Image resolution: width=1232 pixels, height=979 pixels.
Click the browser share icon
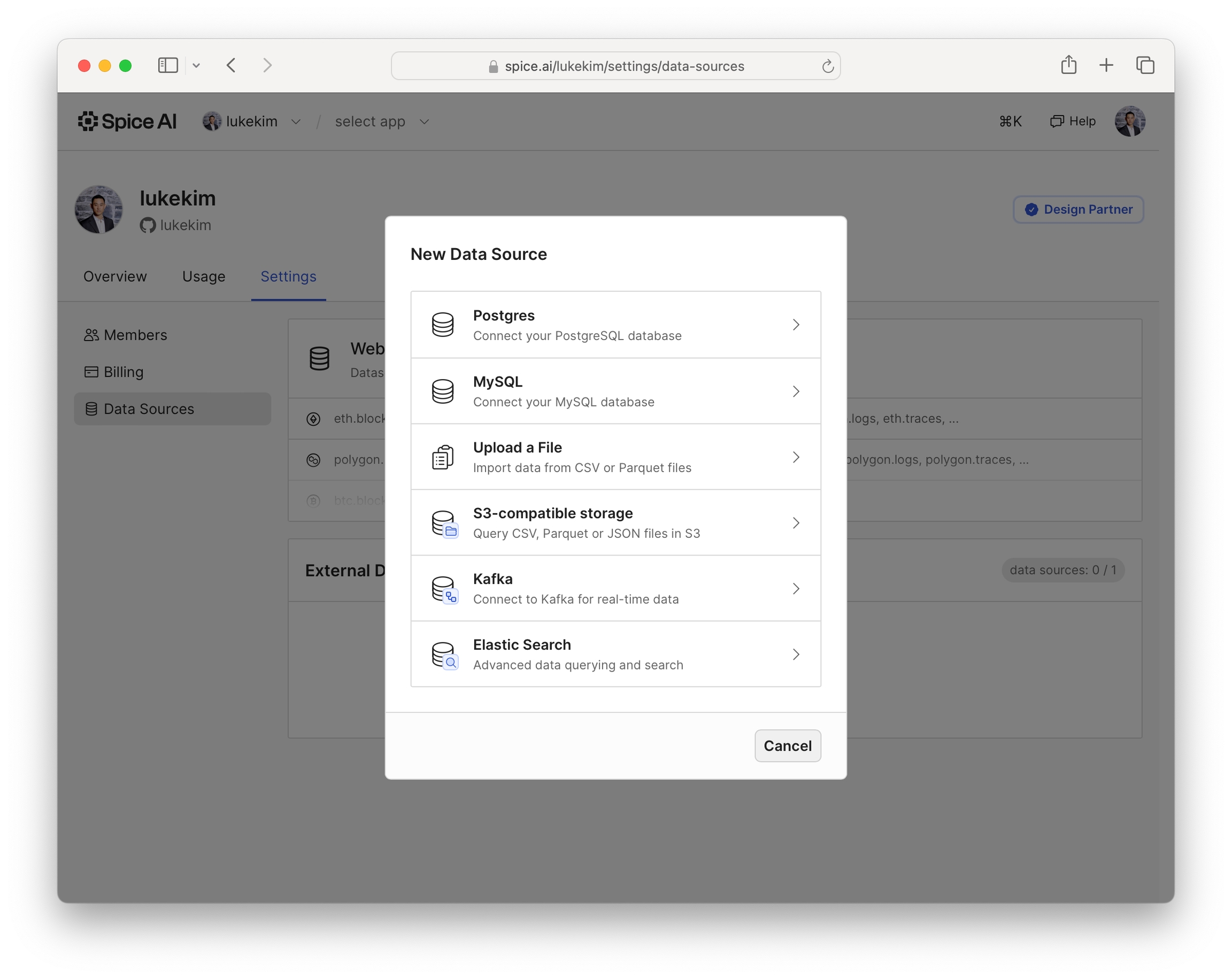point(1068,65)
